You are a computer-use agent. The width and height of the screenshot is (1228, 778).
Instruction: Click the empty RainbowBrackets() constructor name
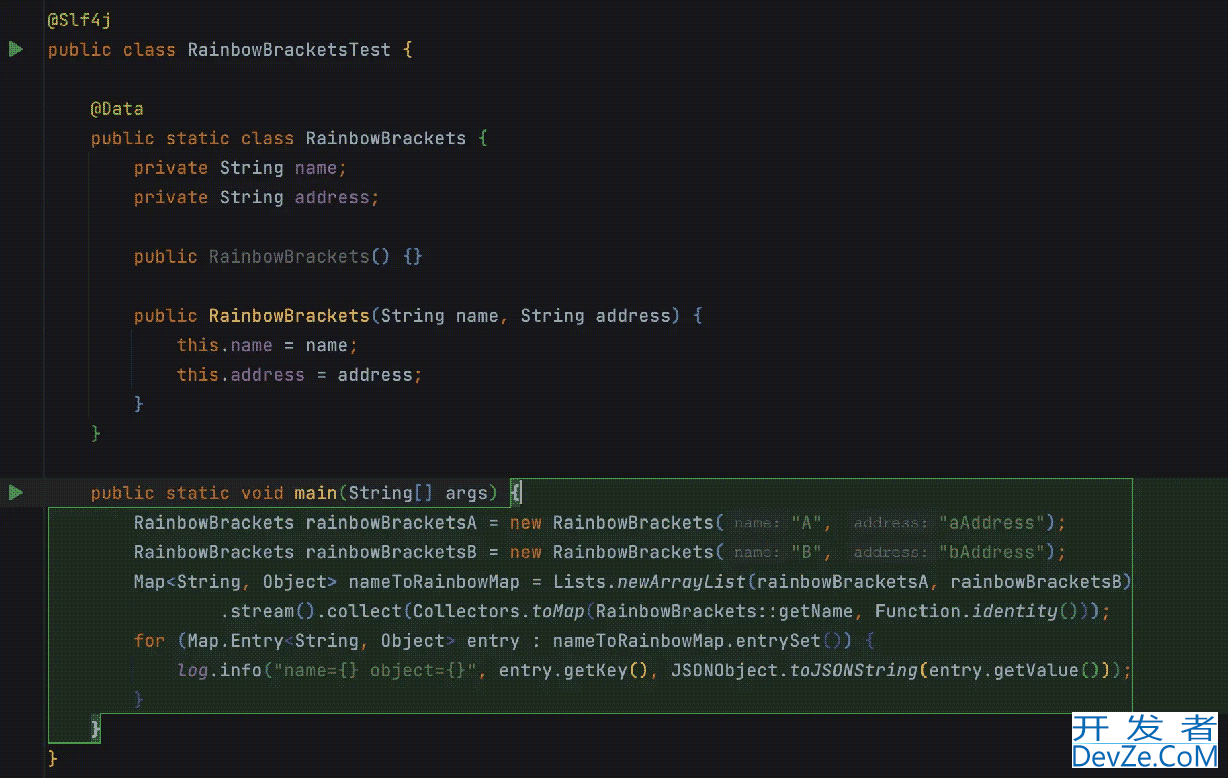288,257
